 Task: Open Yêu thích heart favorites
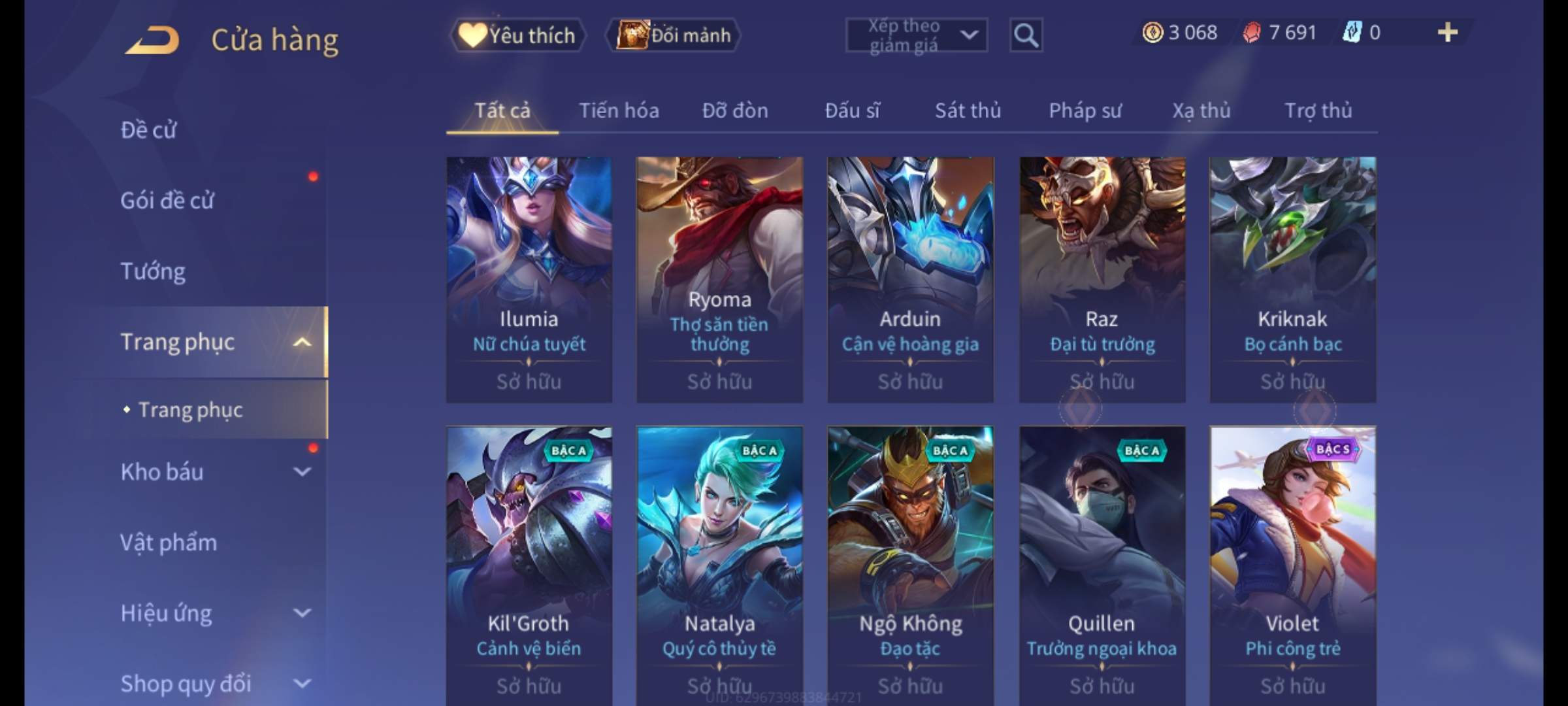[x=517, y=35]
